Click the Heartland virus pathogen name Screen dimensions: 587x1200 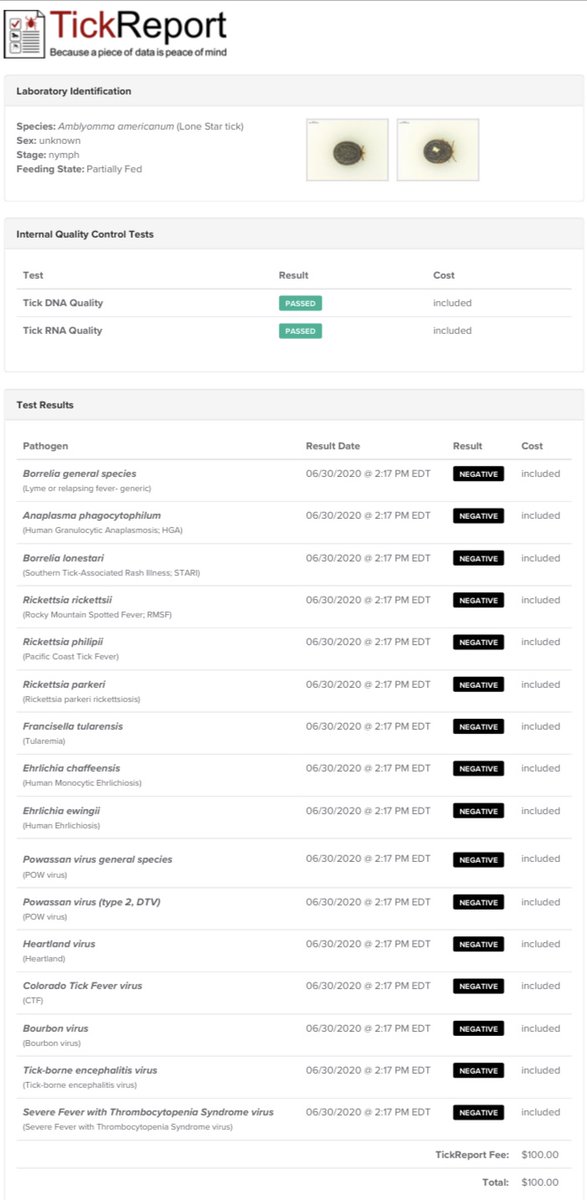click(59, 944)
